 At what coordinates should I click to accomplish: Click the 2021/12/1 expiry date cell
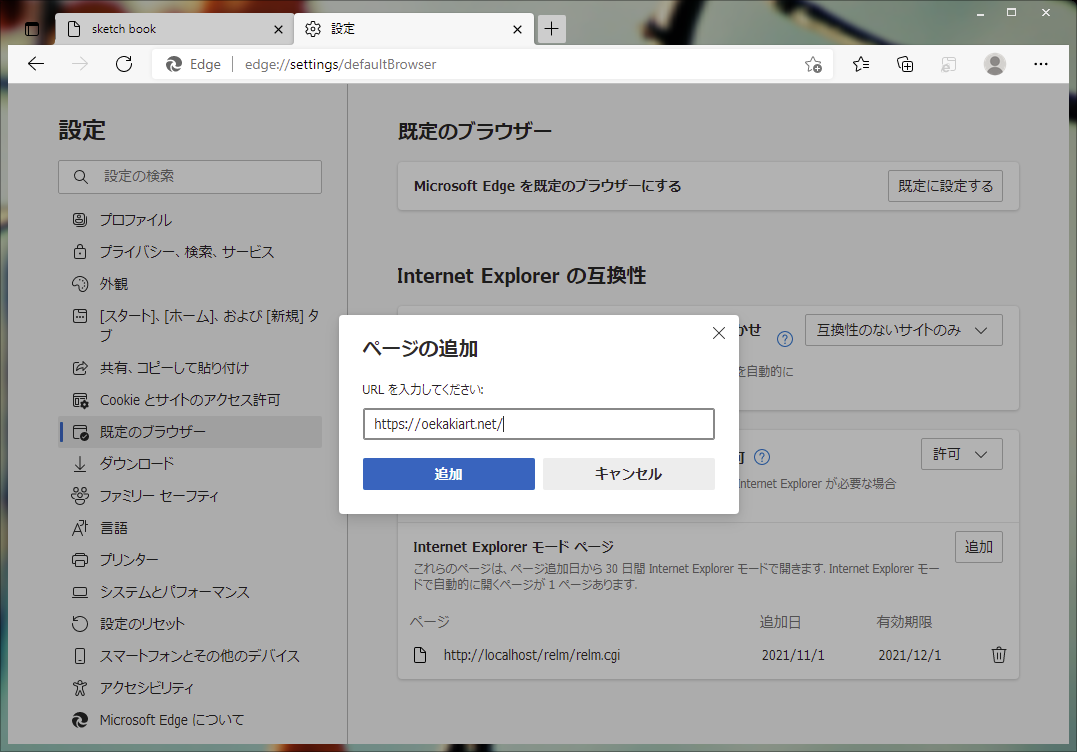pyautogui.click(x=909, y=655)
